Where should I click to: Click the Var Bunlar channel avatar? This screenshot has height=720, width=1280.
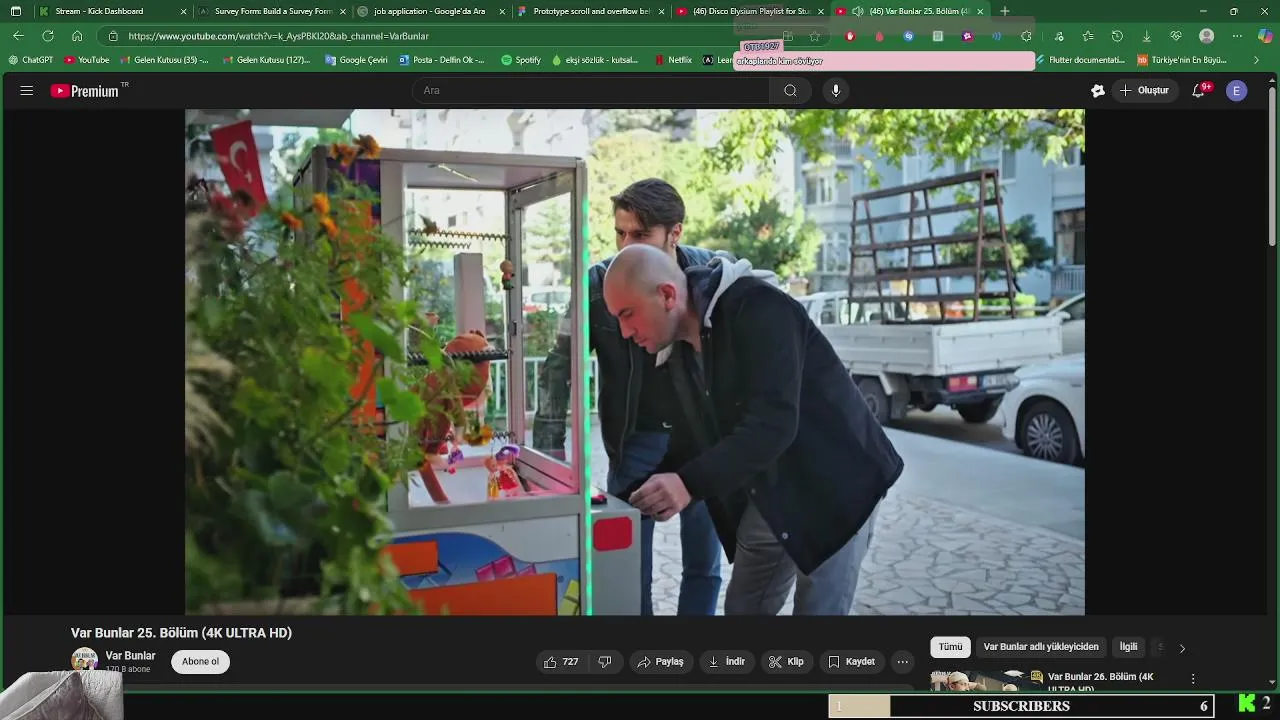85,661
